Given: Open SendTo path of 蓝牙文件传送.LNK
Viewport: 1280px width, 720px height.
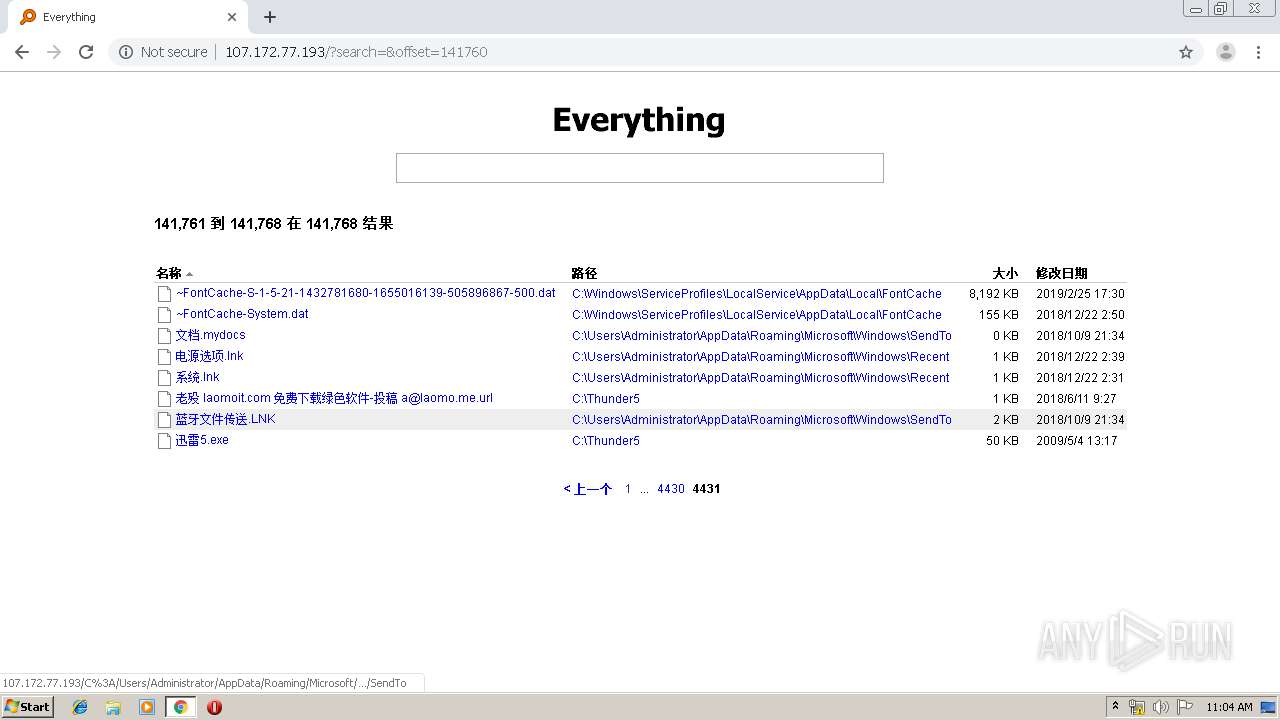Looking at the screenshot, I should (762, 420).
